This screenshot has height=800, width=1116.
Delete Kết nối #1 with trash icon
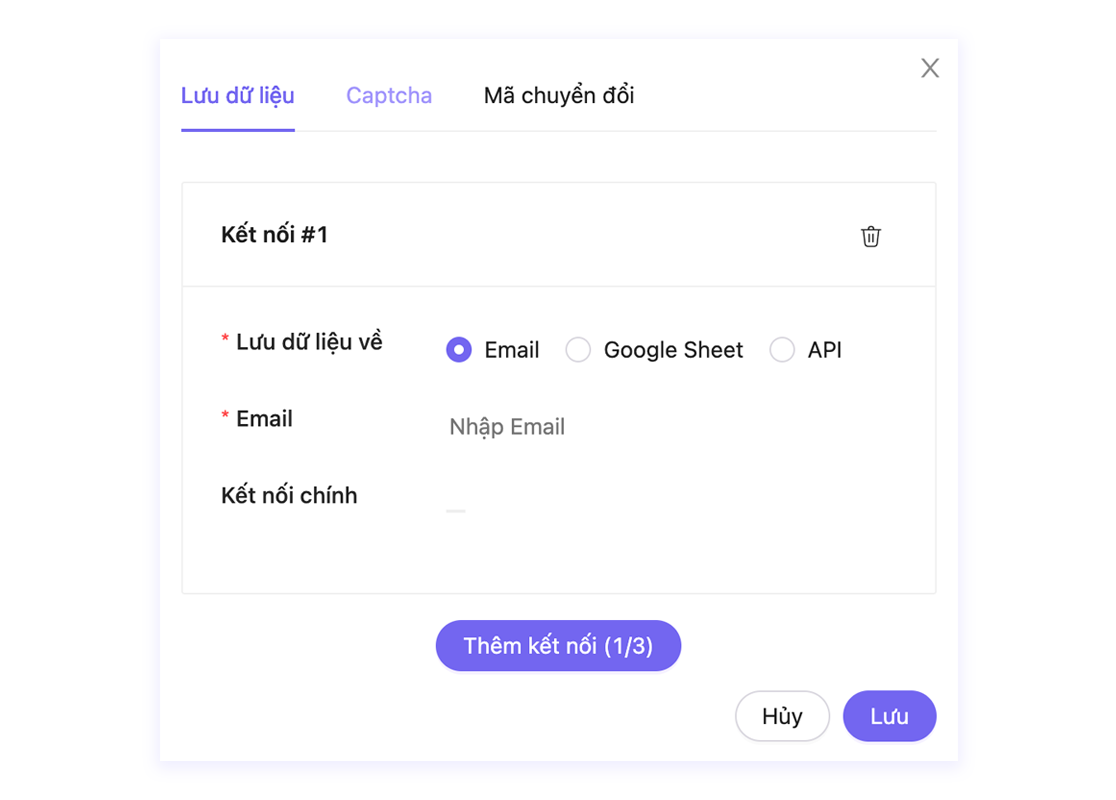[x=871, y=236]
